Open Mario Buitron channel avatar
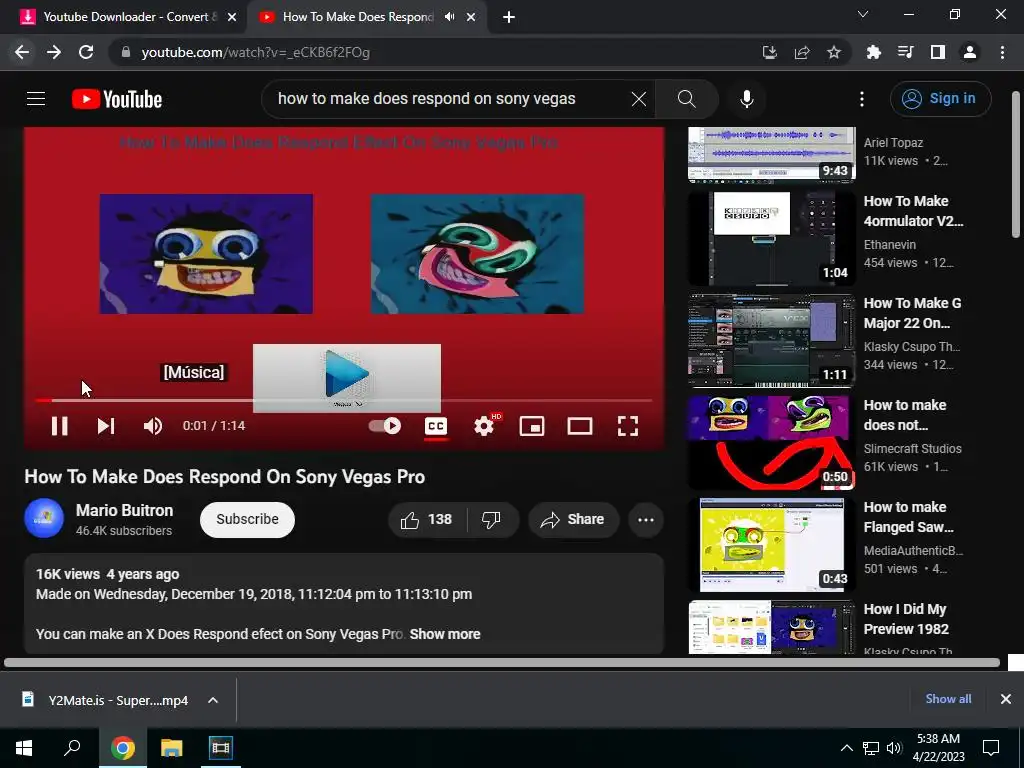Image resolution: width=1024 pixels, height=768 pixels. [x=44, y=518]
